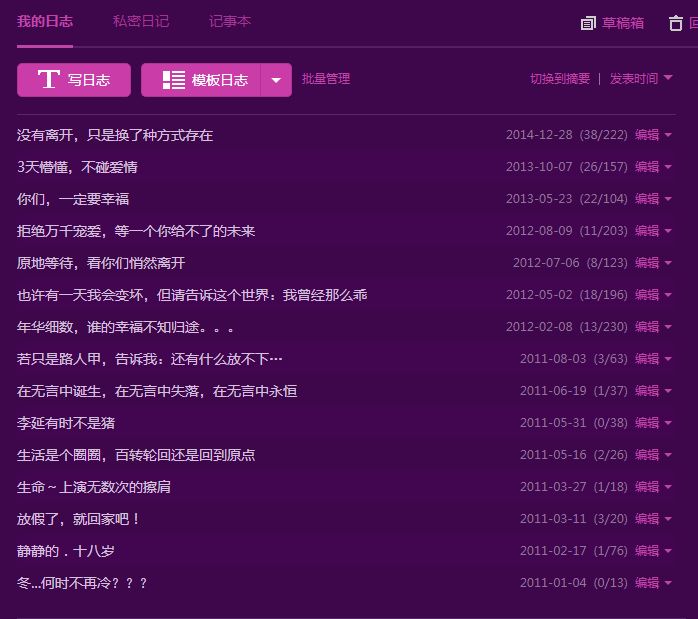The width and height of the screenshot is (698, 619).
Task: Open log 生命～上演无数次的擦肩
Action: 94,487
